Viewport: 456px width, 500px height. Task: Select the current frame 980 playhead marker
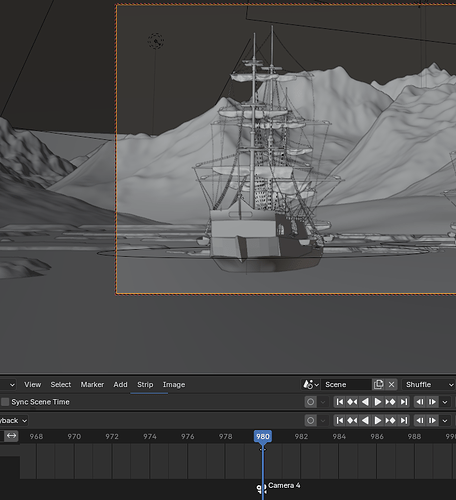click(x=263, y=437)
